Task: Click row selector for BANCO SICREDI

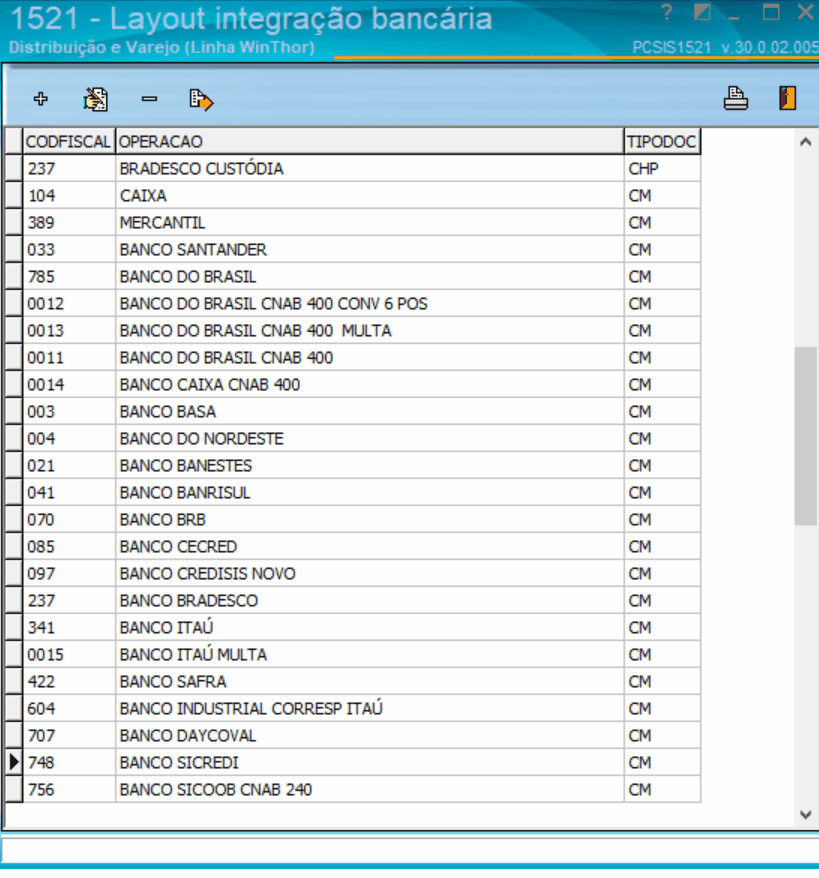Action: 14,762
